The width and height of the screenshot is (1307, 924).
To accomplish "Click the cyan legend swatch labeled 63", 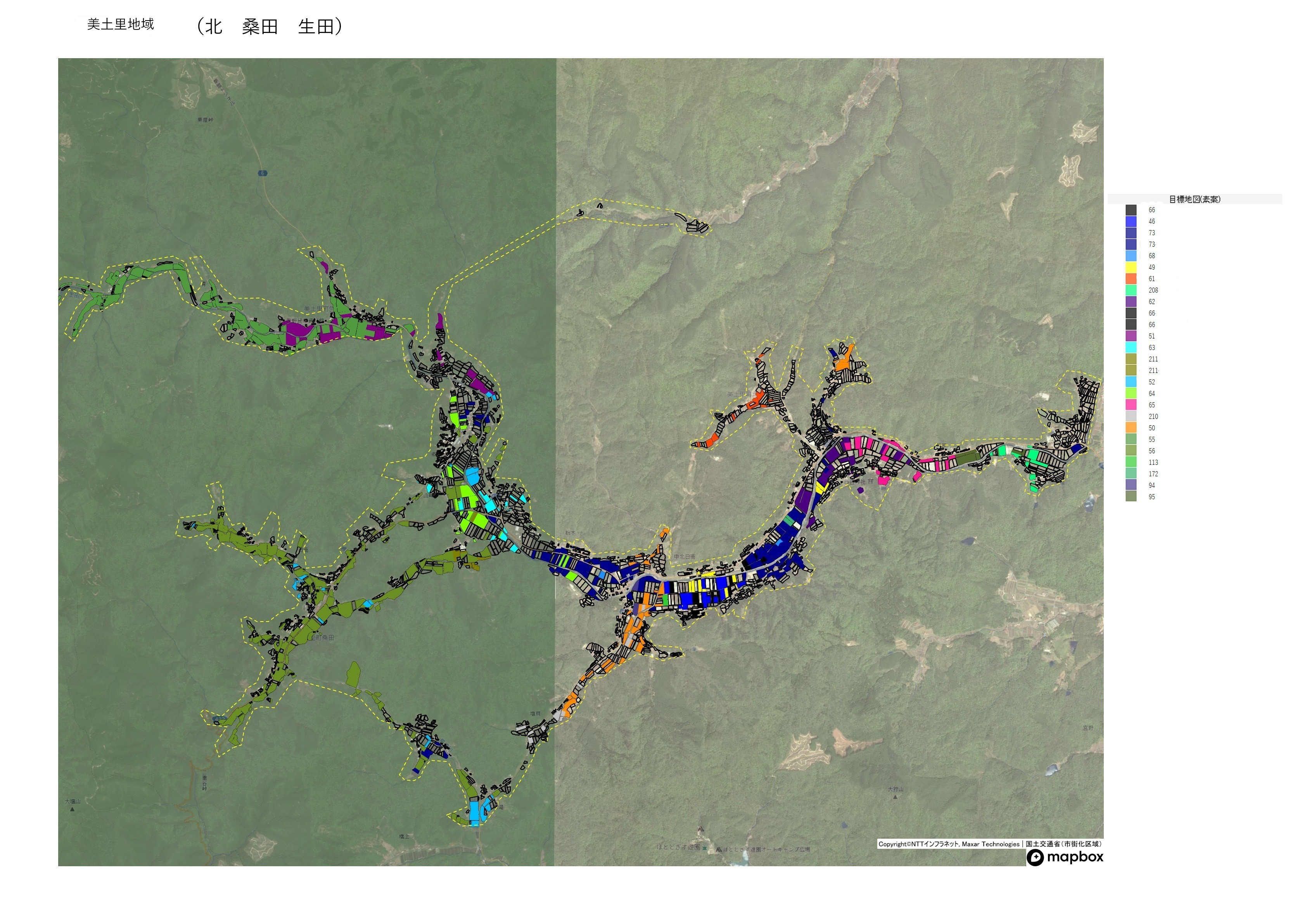I will point(1131,348).
